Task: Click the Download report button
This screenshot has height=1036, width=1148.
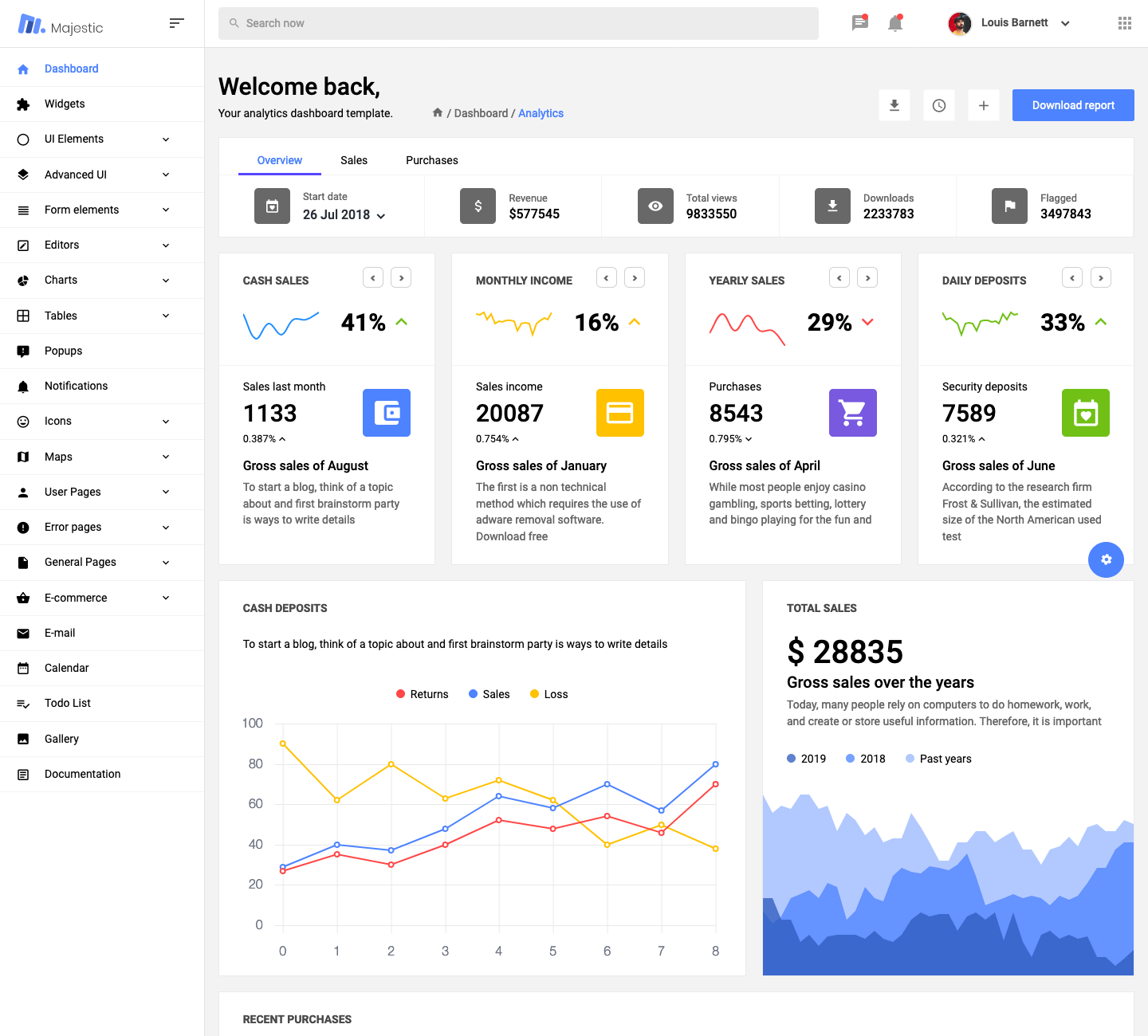Action: pos(1073,105)
